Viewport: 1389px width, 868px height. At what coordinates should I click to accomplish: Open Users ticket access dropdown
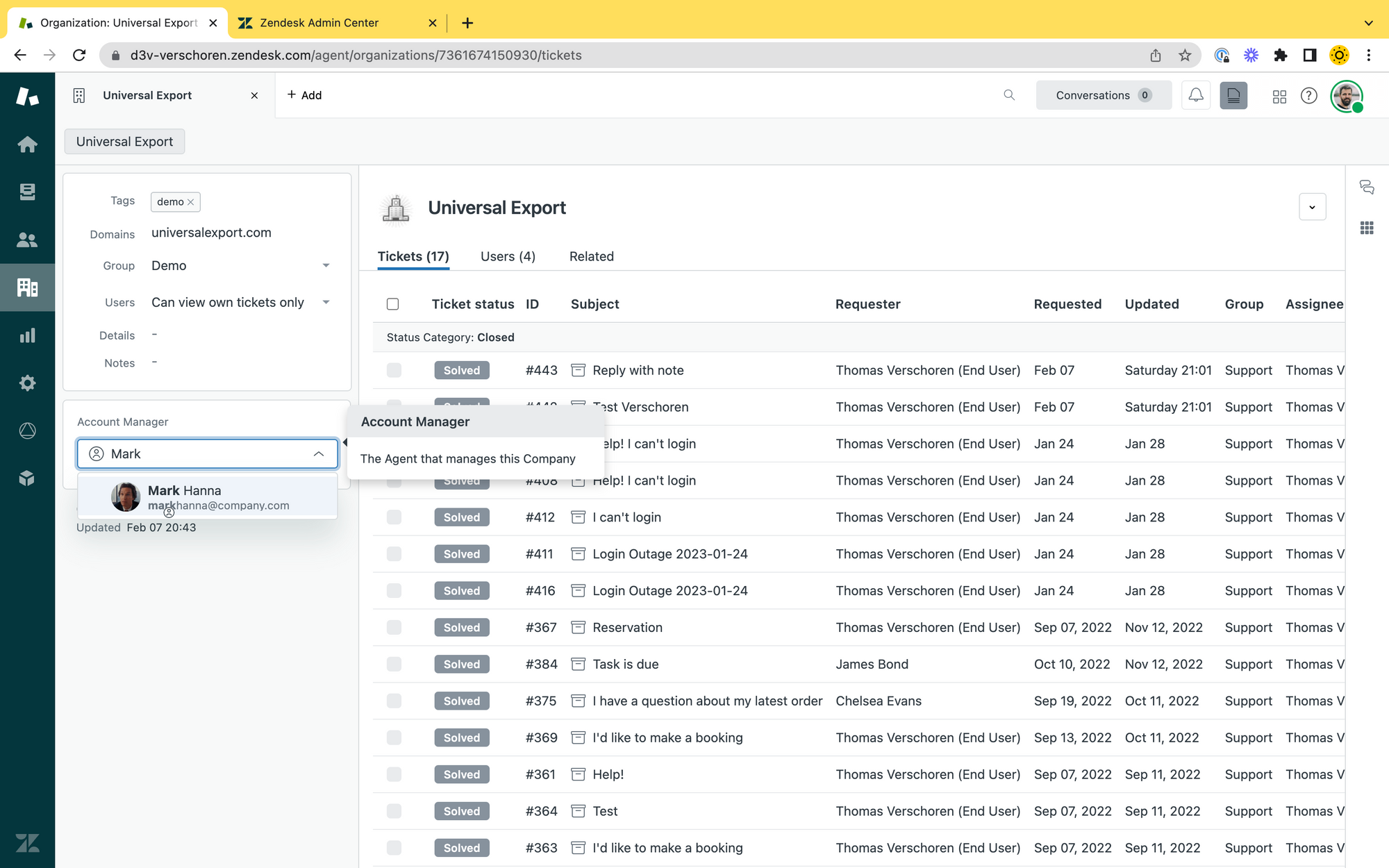click(326, 302)
